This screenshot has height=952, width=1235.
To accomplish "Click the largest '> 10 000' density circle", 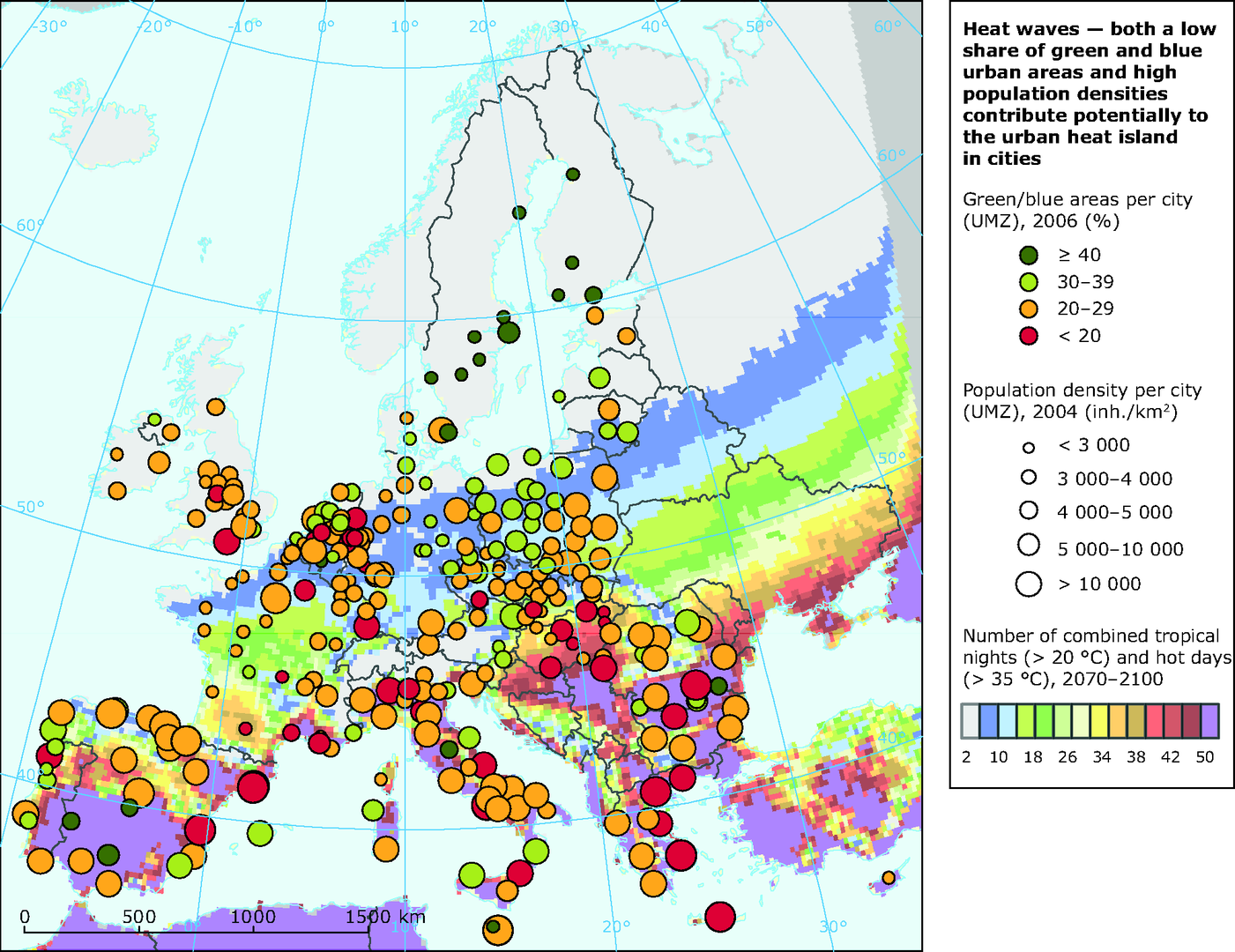I will coord(1028,584).
